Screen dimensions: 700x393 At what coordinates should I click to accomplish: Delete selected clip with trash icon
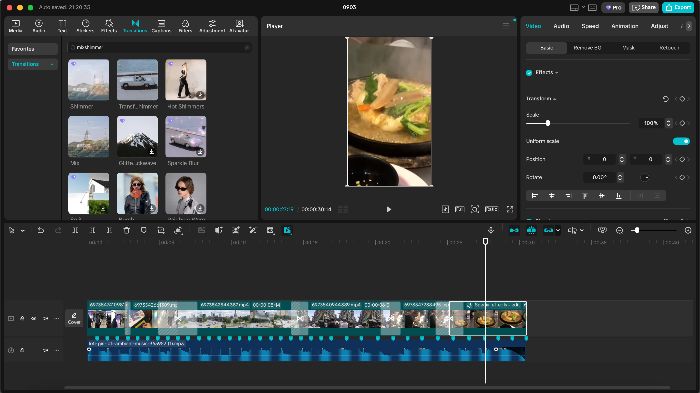[126, 230]
